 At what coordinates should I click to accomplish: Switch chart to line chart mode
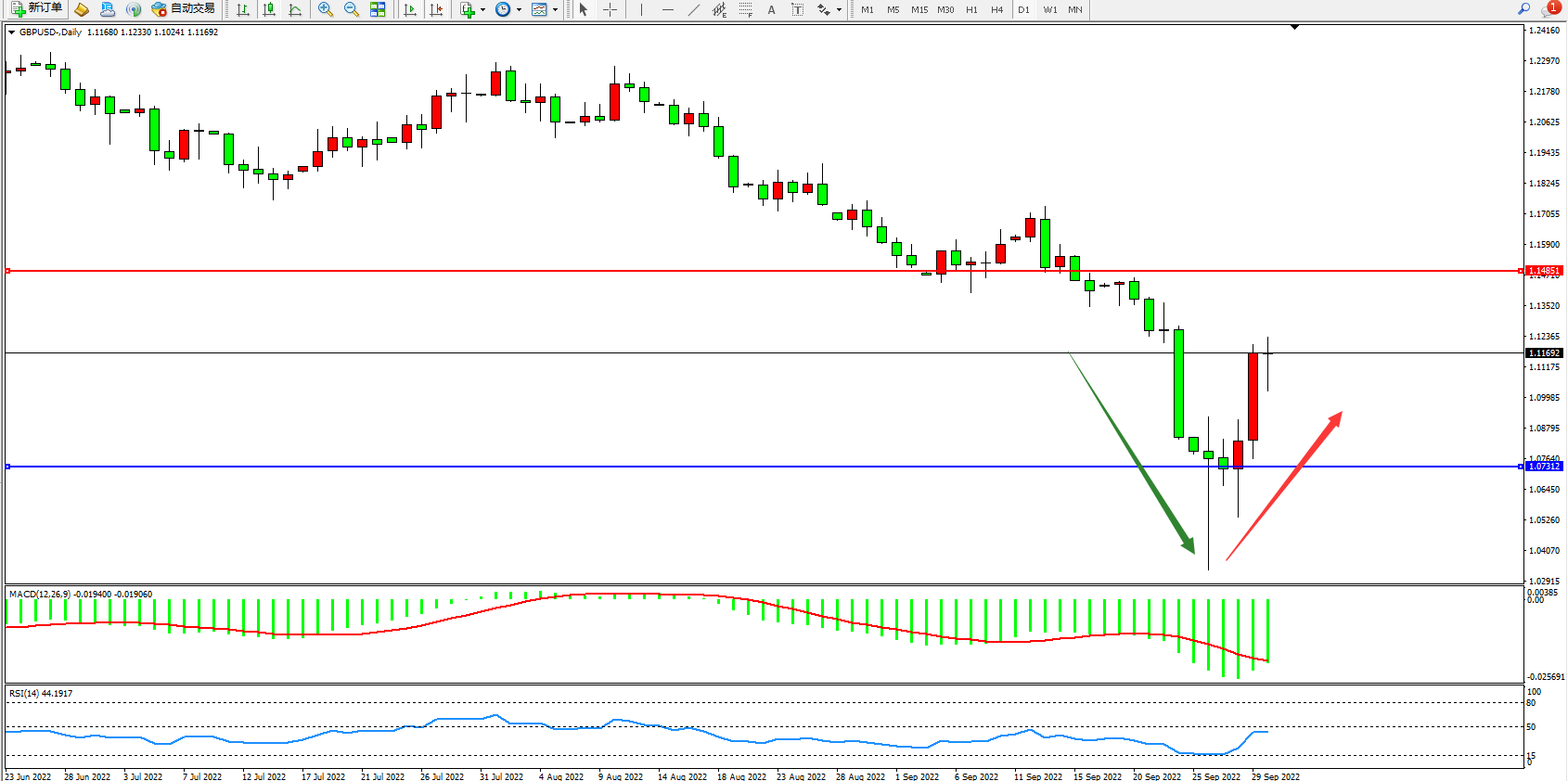[295, 9]
